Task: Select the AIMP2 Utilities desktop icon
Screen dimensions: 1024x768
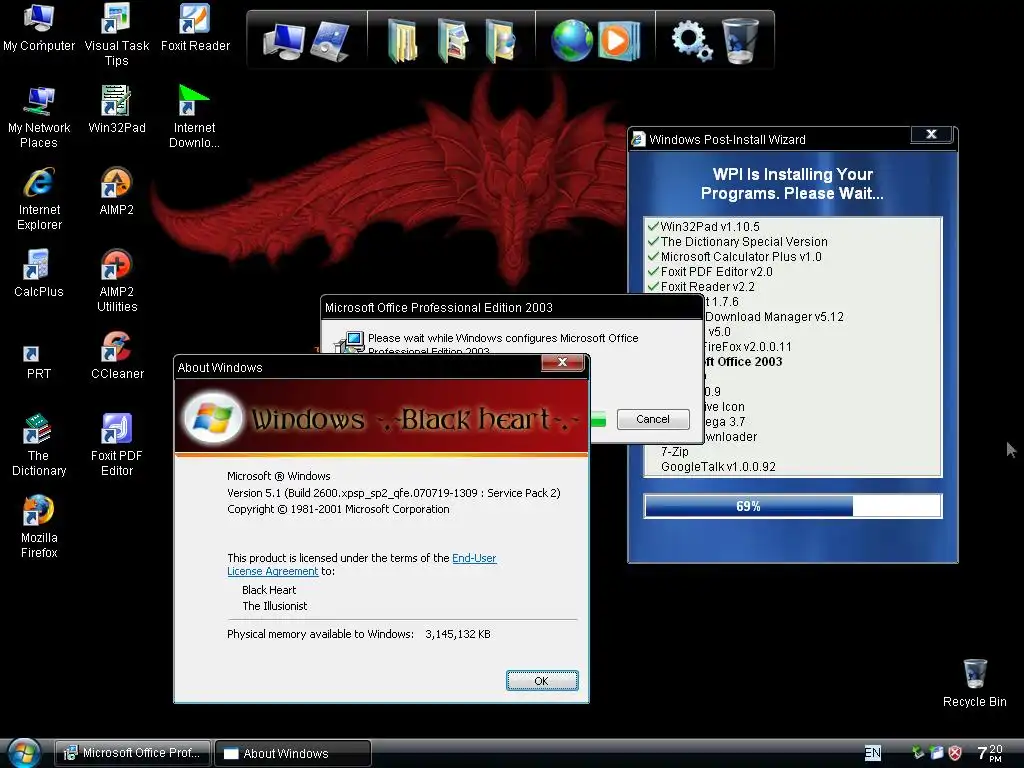Action: pos(117,281)
